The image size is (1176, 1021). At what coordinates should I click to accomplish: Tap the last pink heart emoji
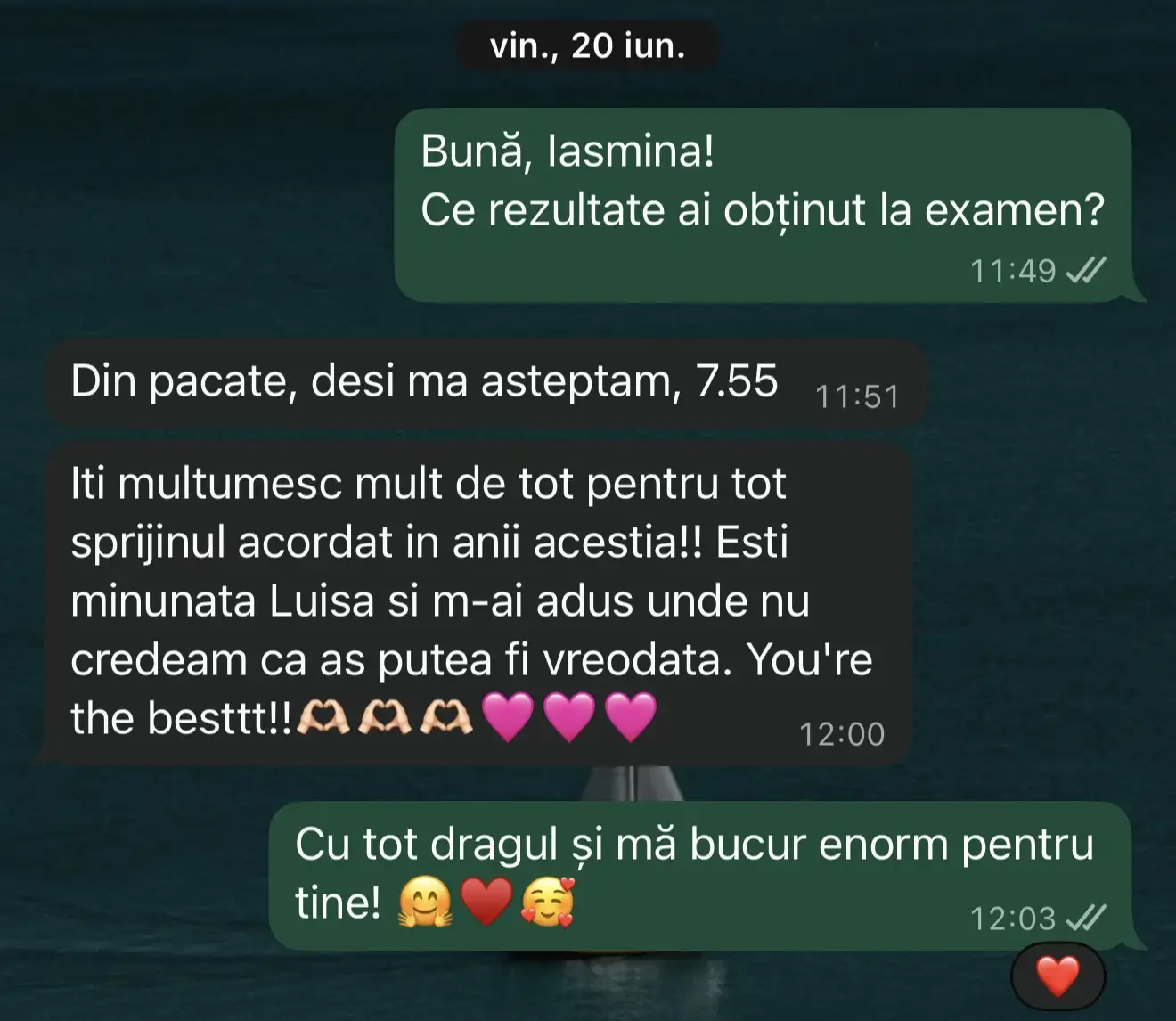(631, 718)
